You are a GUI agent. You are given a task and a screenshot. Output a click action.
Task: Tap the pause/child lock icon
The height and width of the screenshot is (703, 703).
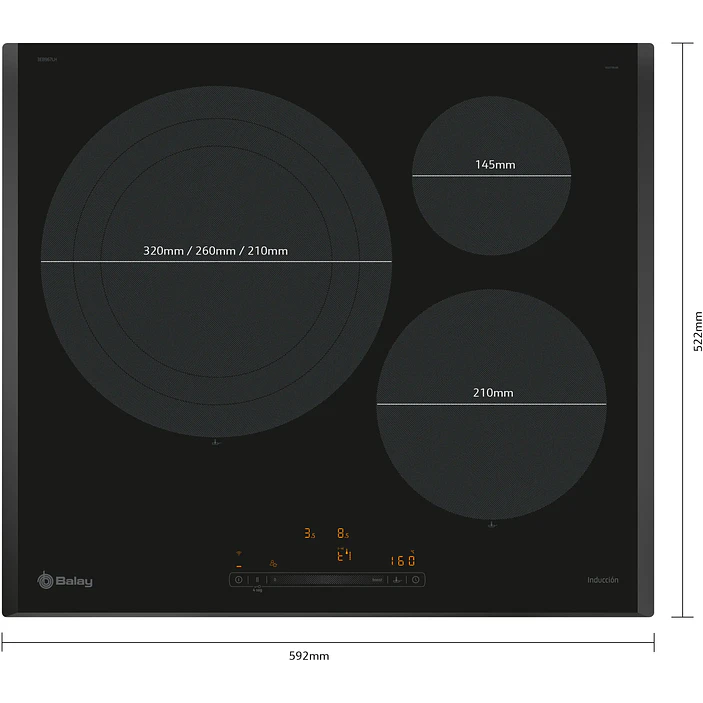[257, 580]
